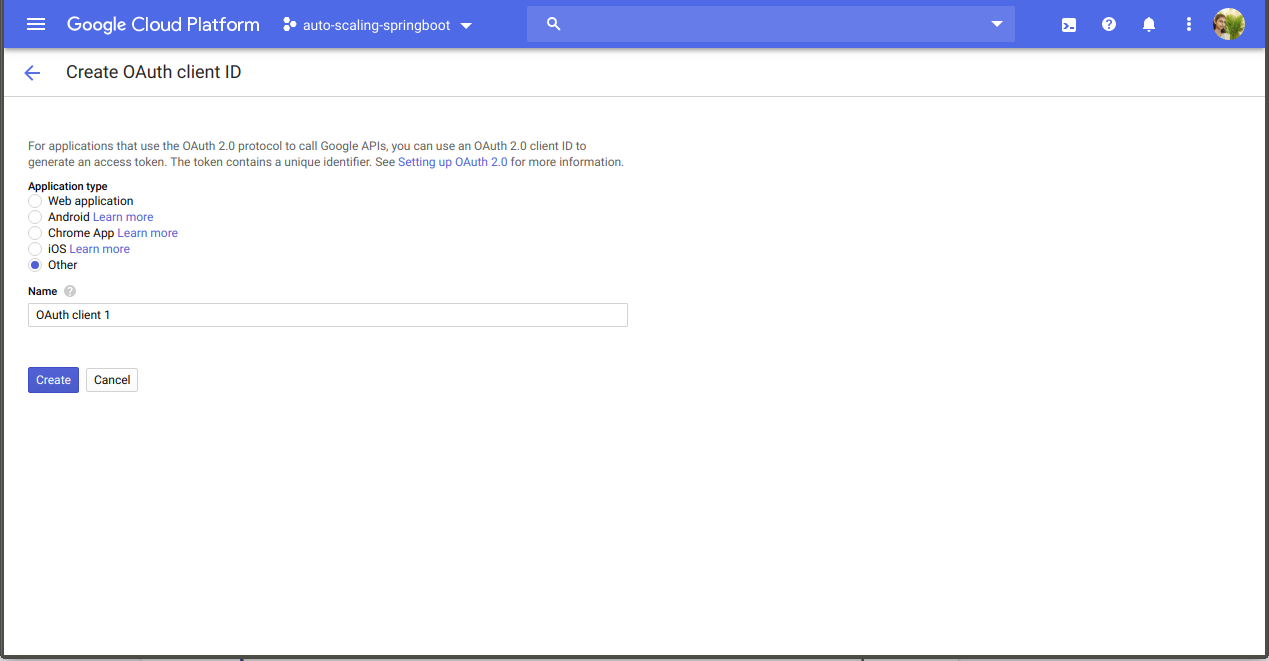Open the auto-scaling-springboot project switcher
Image resolution: width=1269 pixels, height=661 pixels.
point(377,25)
